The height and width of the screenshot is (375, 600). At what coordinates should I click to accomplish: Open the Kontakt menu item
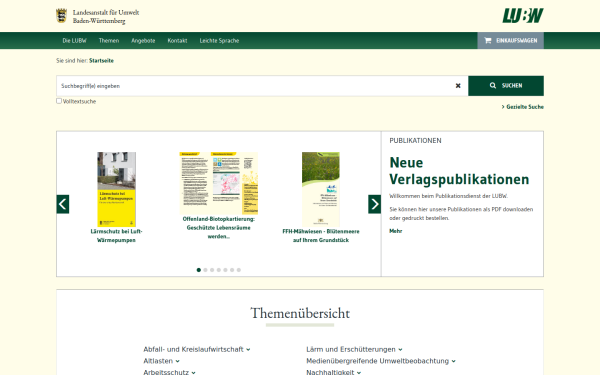tap(178, 41)
